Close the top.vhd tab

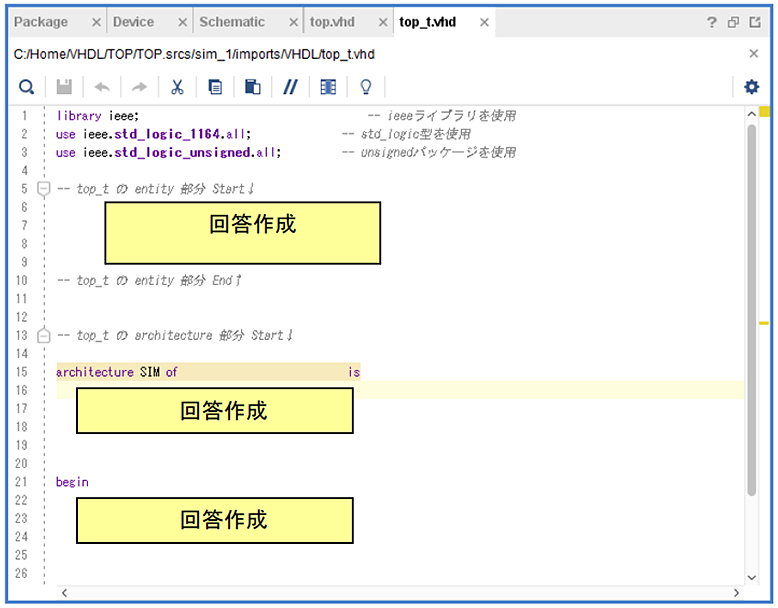tap(383, 22)
